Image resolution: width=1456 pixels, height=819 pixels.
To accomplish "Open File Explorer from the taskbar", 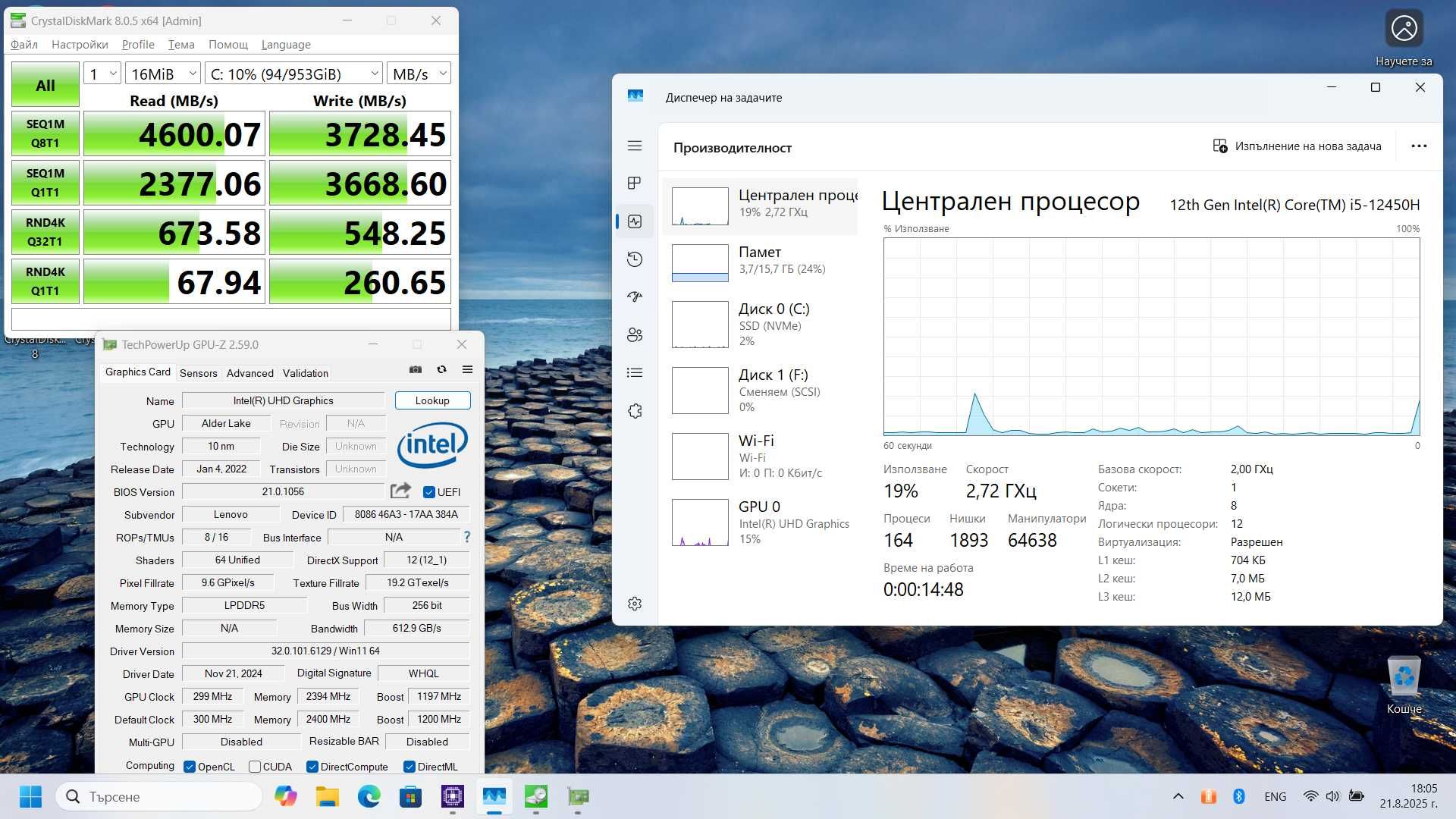I will point(328,796).
